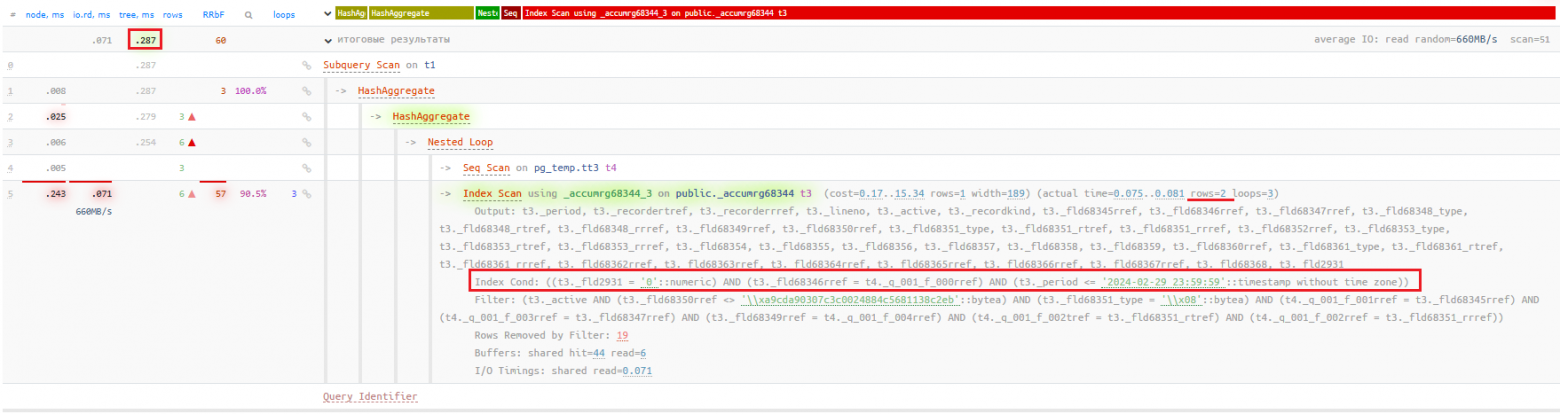Open link icon for Nested Loop row

point(306,143)
